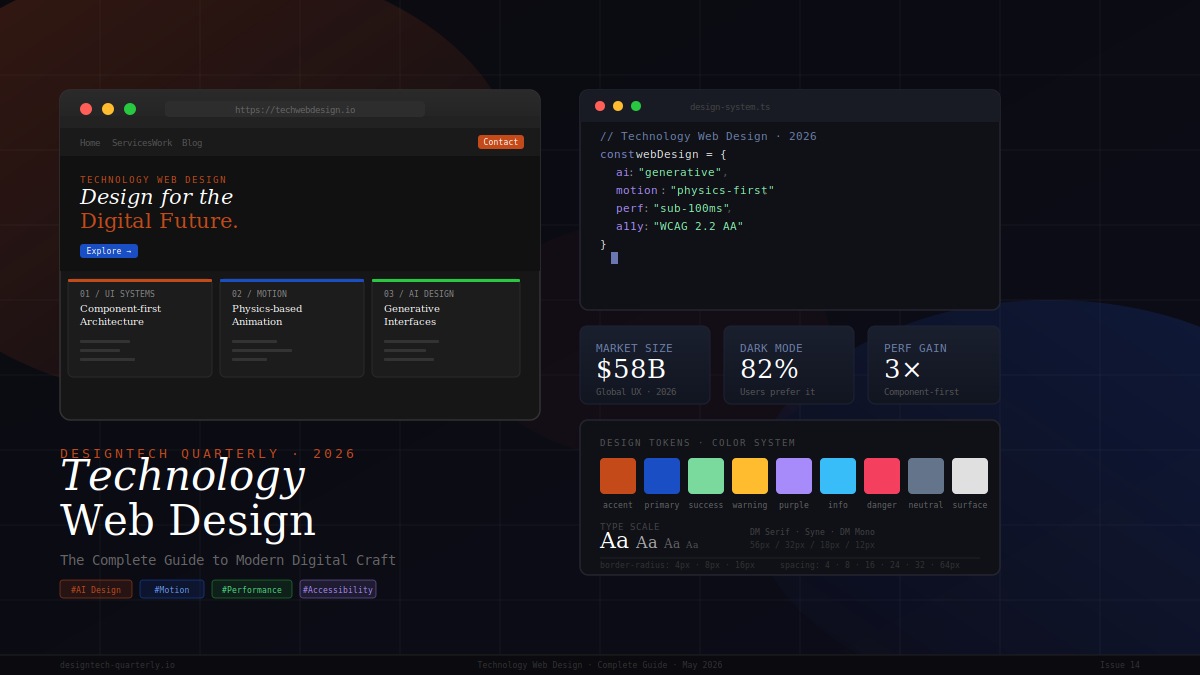1200x675 pixels.
Task: Select the surface white swatch
Action: pyautogui.click(x=970, y=476)
